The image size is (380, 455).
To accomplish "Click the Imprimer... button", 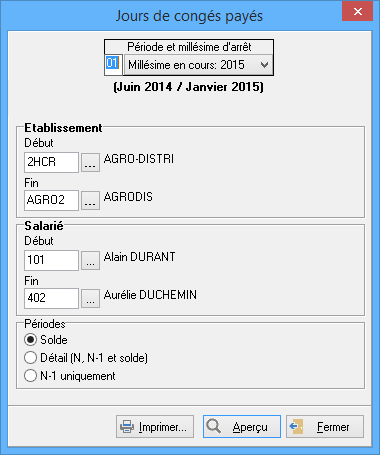I will click(x=155, y=426).
